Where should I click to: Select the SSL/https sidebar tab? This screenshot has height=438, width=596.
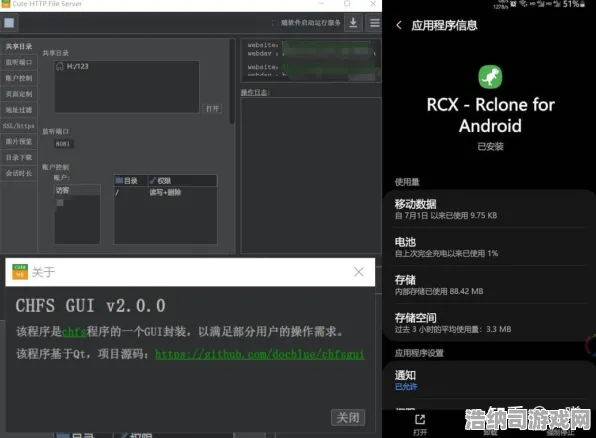tap(19, 126)
